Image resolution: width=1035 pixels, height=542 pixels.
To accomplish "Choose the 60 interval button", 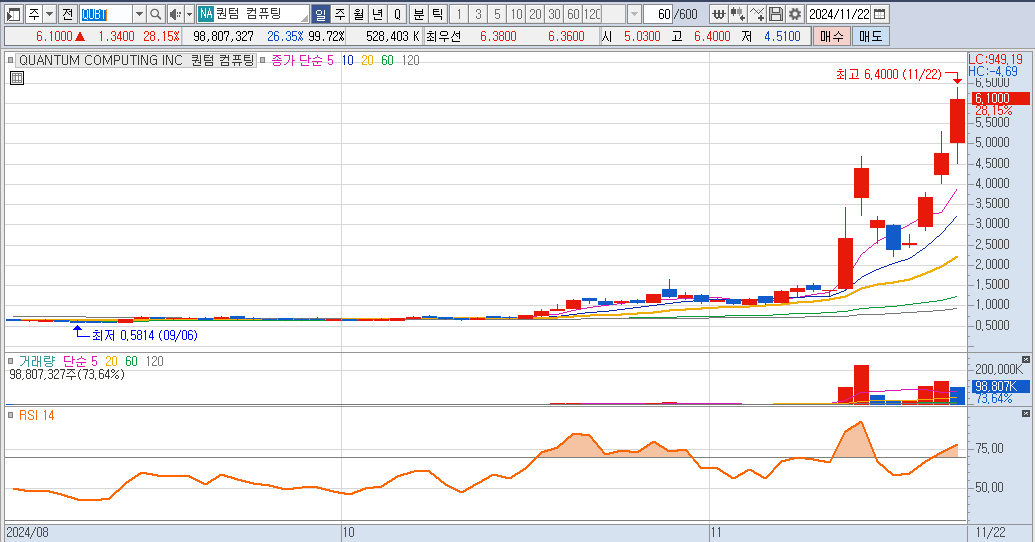I will tap(574, 14).
